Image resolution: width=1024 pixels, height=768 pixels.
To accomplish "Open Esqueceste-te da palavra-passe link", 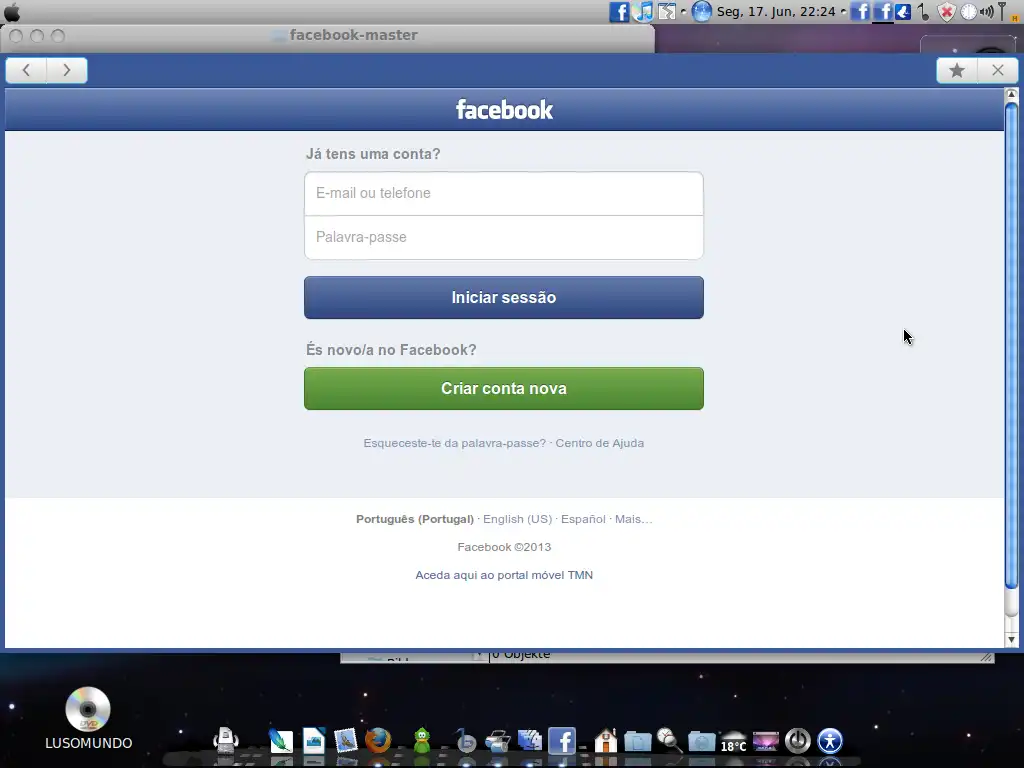I will [x=455, y=443].
